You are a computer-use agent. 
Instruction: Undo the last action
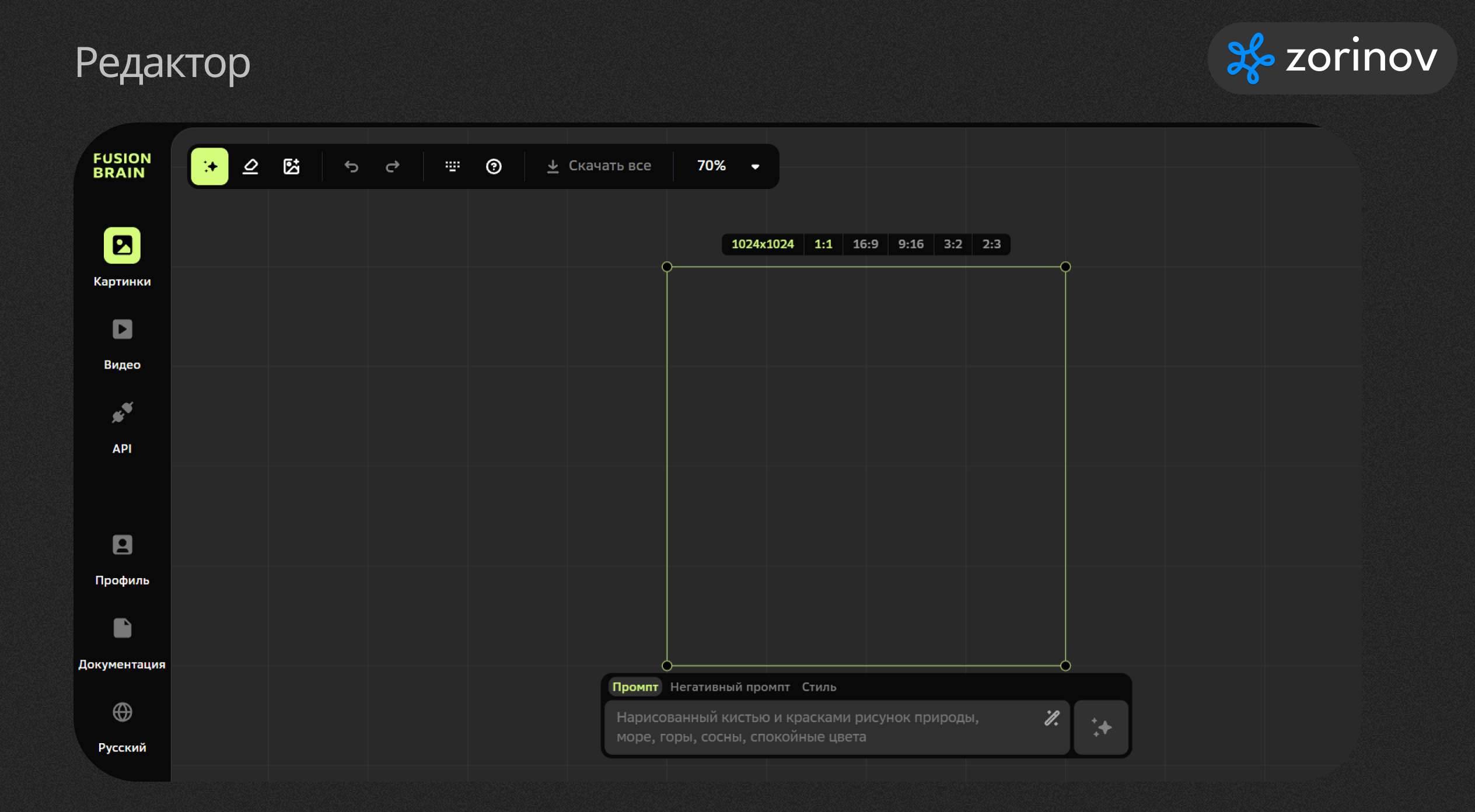click(351, 166)
